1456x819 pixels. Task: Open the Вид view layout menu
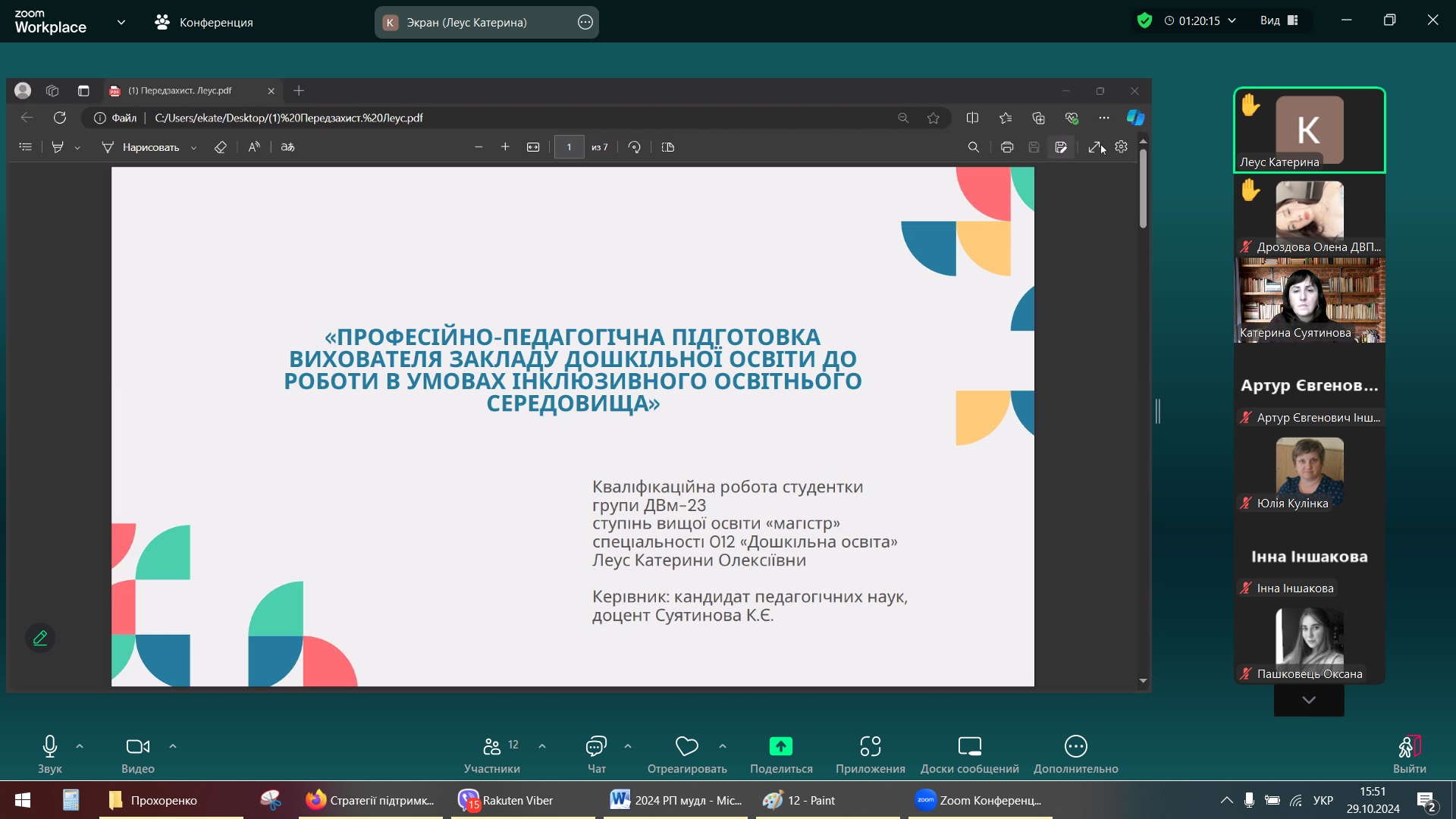pyautogui.click(x=1279, y=20)
